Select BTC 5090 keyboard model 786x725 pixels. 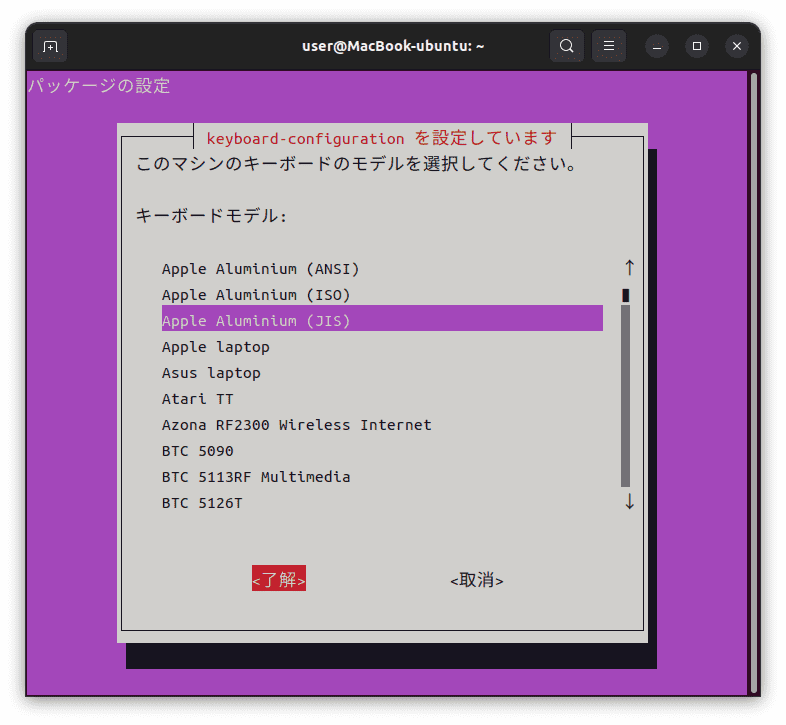pos(382,451)
